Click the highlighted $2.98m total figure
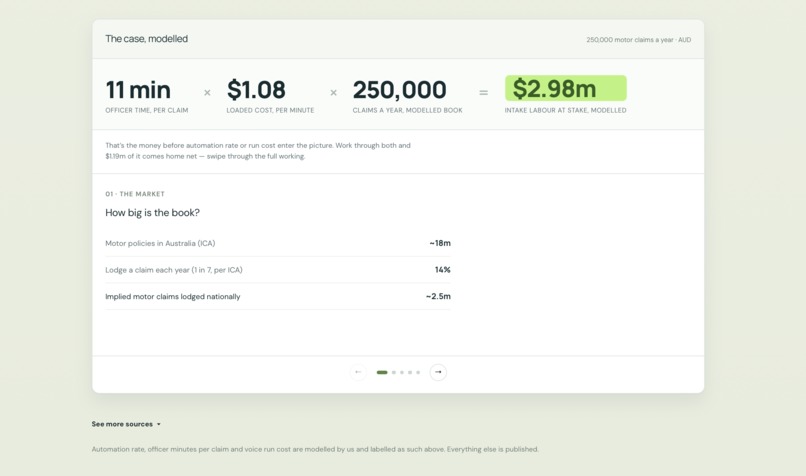 coord(565,88)
